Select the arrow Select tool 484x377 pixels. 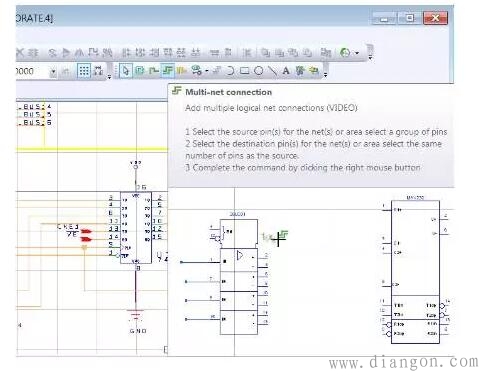point(126,71)
